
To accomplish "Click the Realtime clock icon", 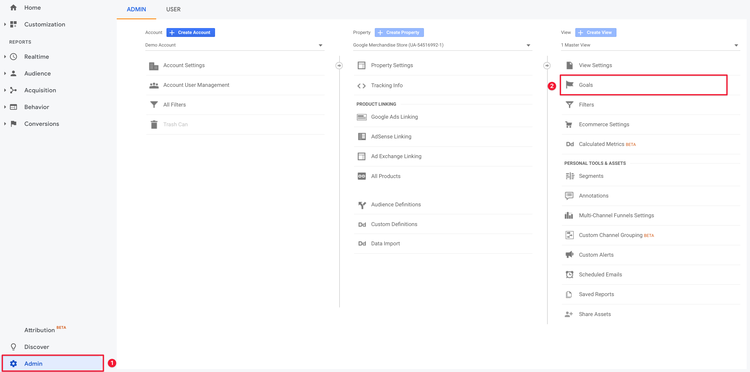I will 13,56.
